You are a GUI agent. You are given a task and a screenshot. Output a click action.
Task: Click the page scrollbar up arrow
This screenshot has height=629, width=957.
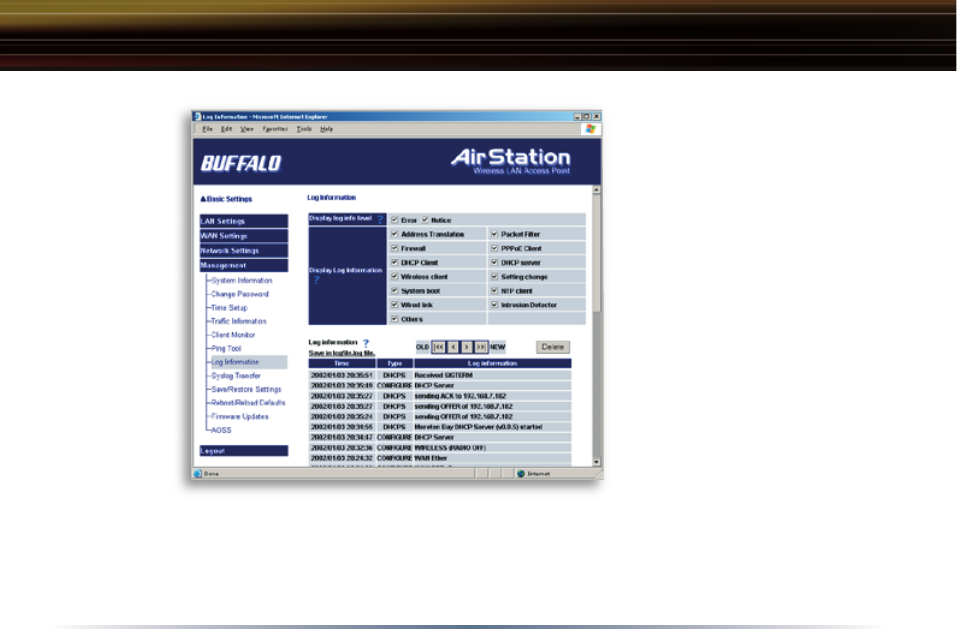pos(596,190)
